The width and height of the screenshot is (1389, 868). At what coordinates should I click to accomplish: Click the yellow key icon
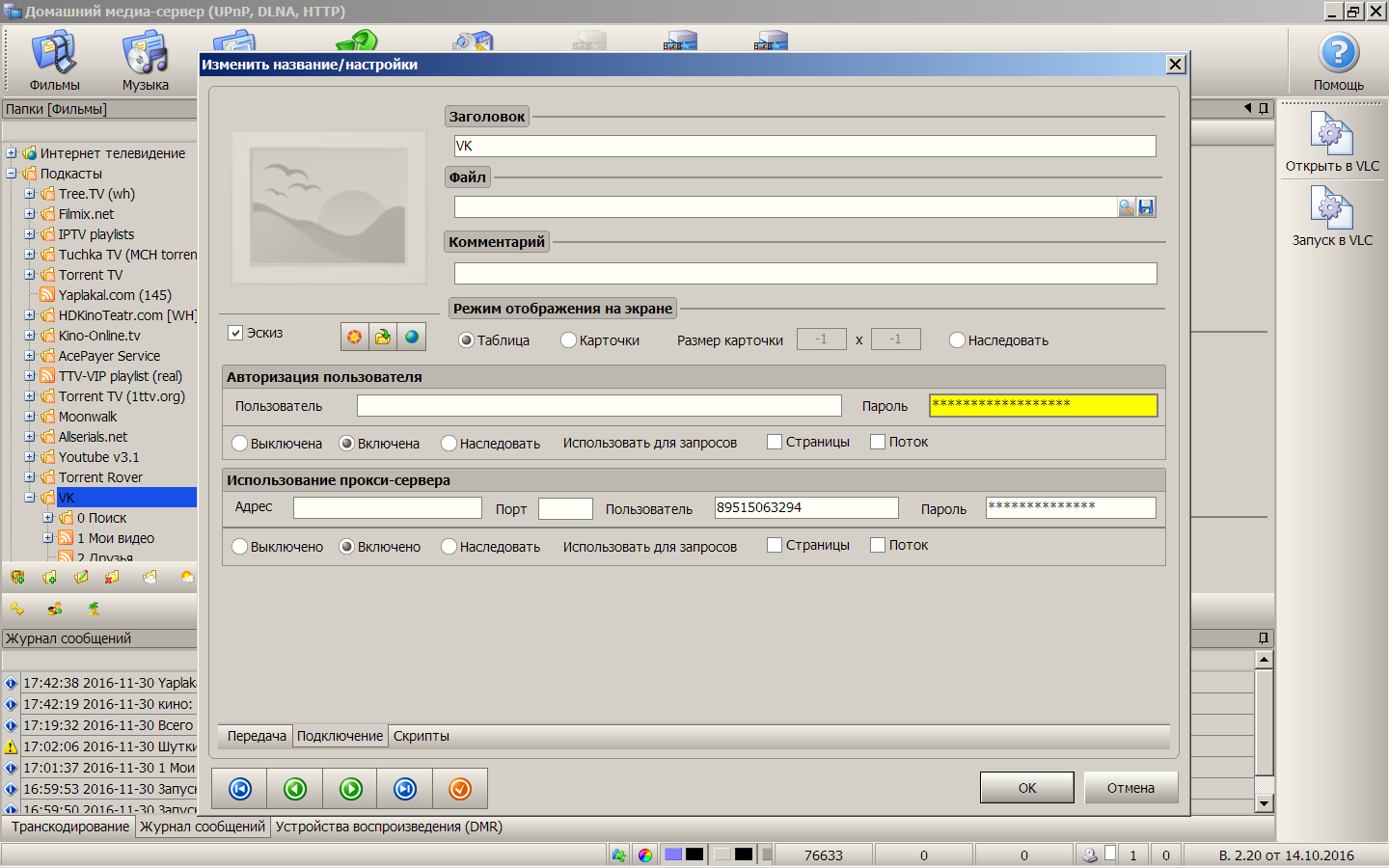[17, 609]
